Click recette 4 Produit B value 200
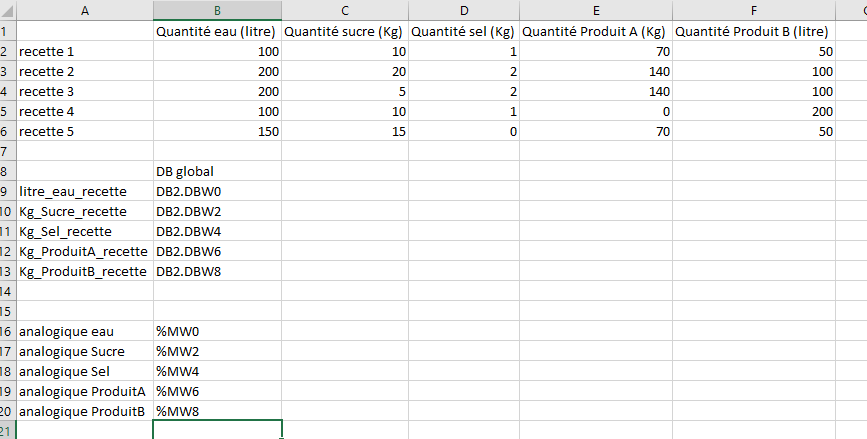 point(754,111)
